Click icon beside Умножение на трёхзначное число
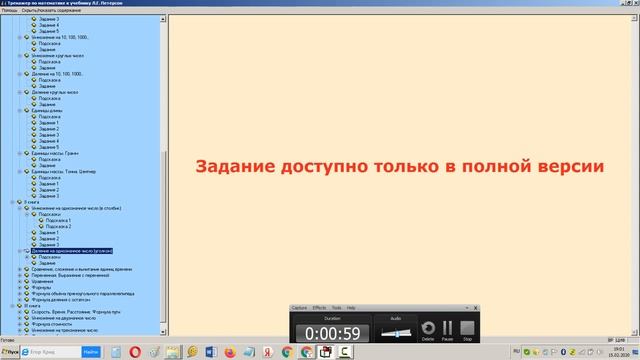 click(27, 330)
